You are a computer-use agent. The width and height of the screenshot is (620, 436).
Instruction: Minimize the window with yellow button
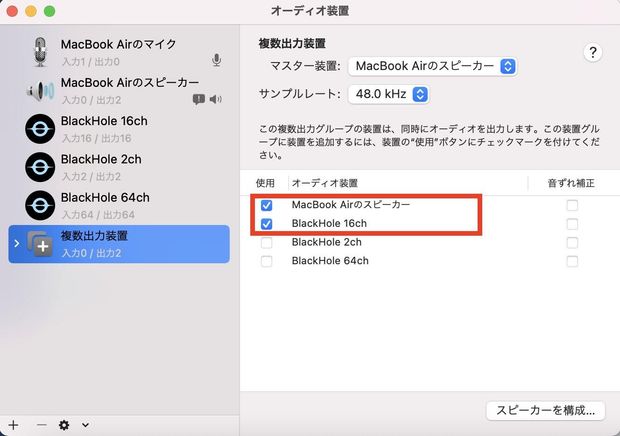pyautogui.click(x=31, y=11)
